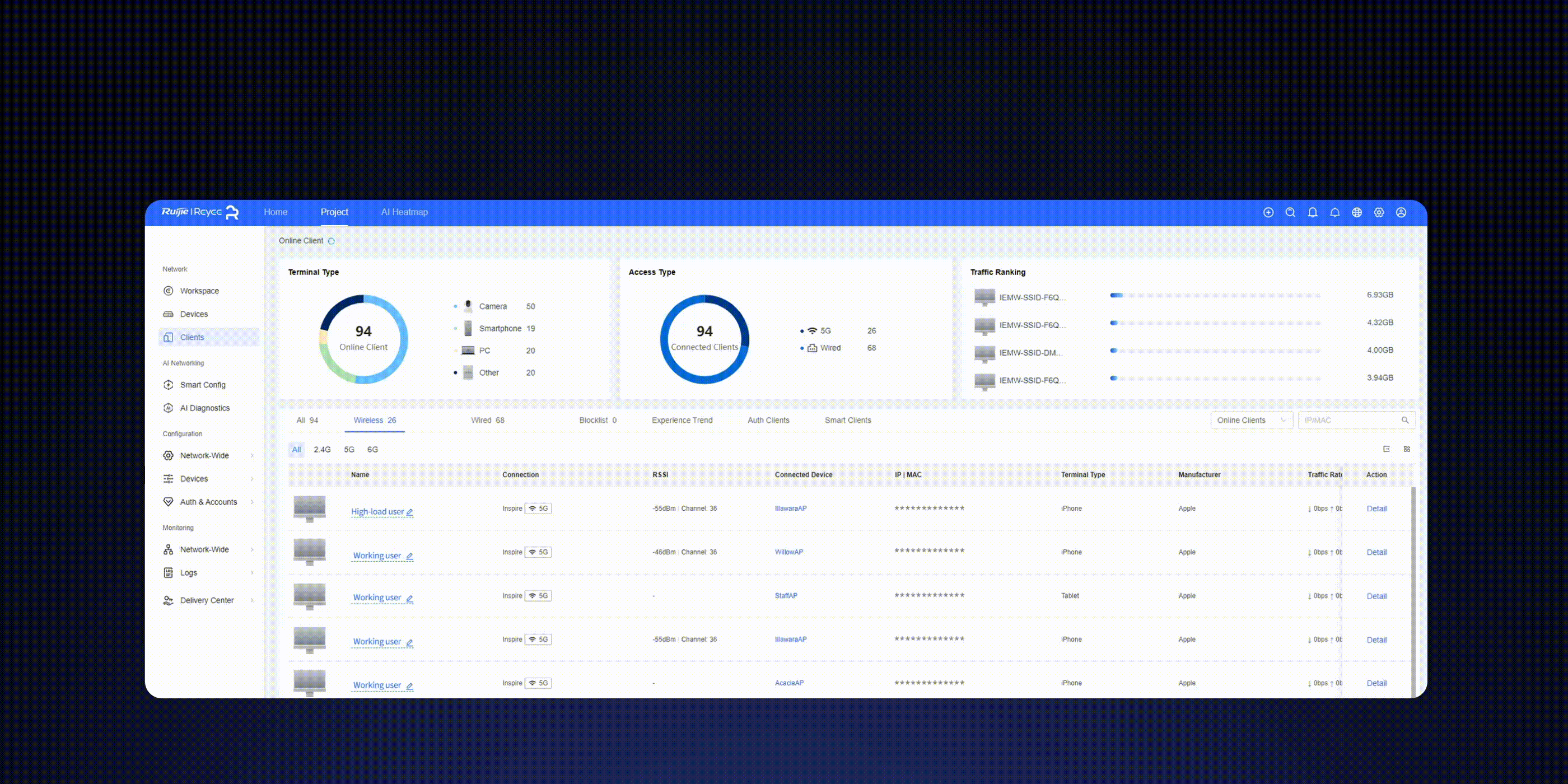The height and width of the screenshot is (784, 1568).
Task: Open the column settings grid icon
Action: (x=1407, y=449)
